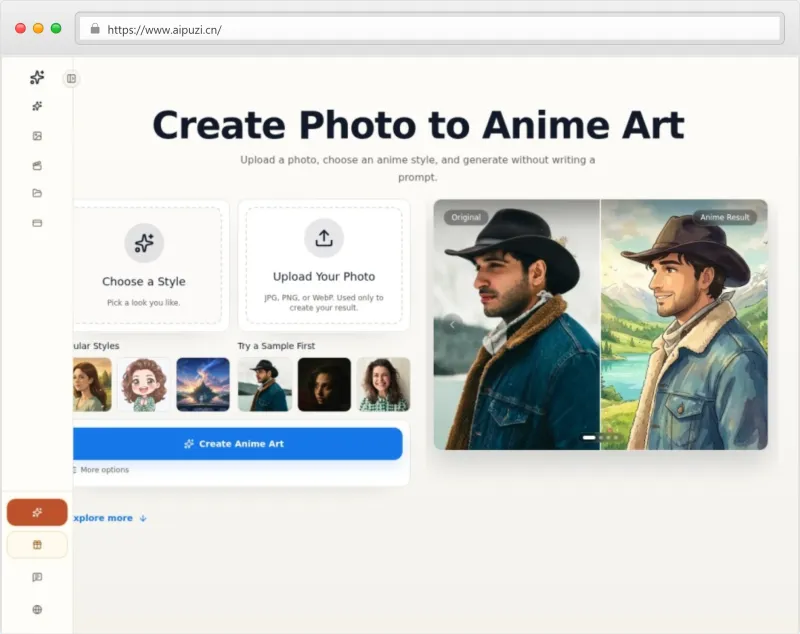Image resolution: width=800 pixels, height=634 pixels.
Task: Choose the dark portrait sample photo
Action: (x=324, y=385)
